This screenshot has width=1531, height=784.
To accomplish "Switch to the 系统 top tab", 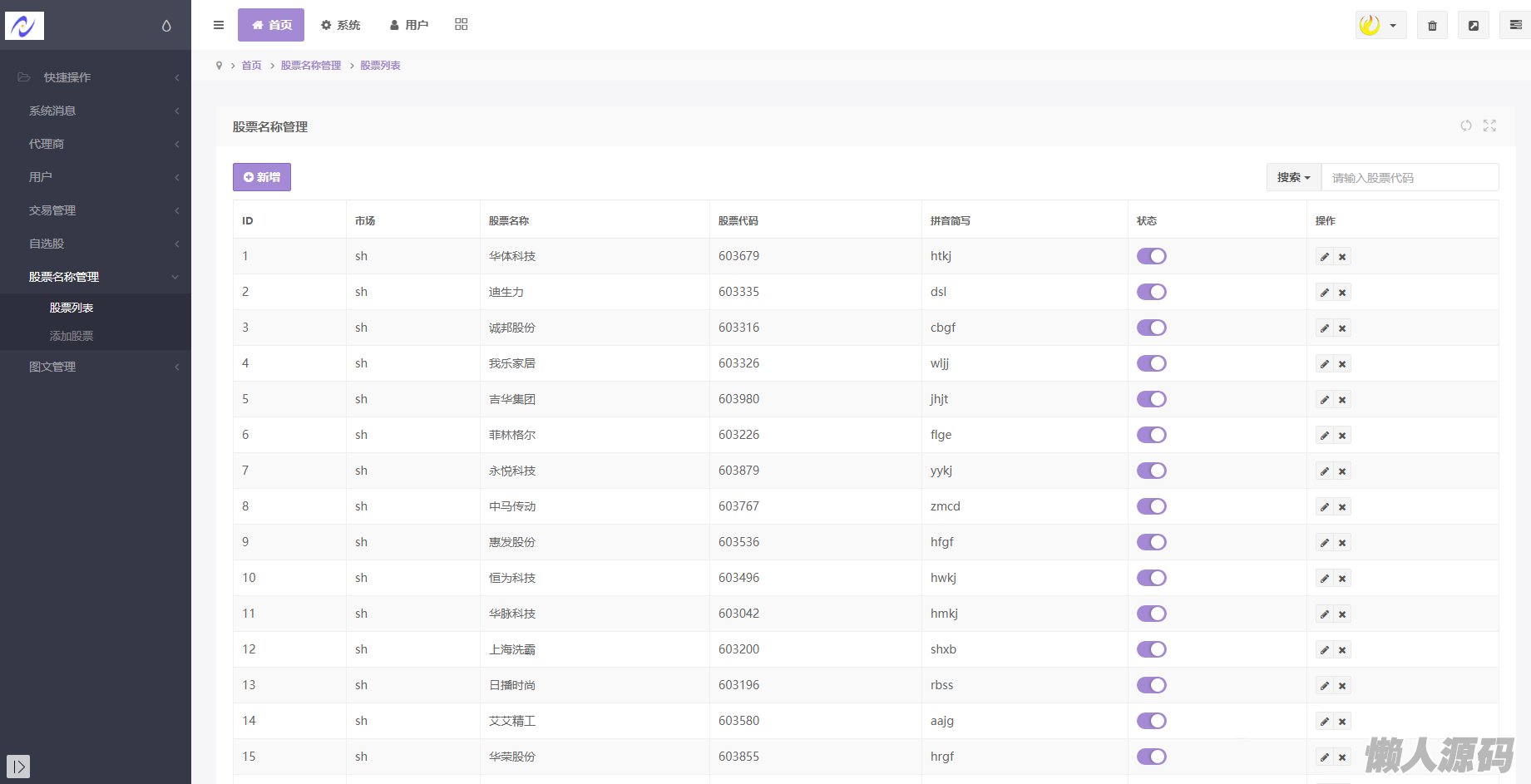I will (341, 25).
